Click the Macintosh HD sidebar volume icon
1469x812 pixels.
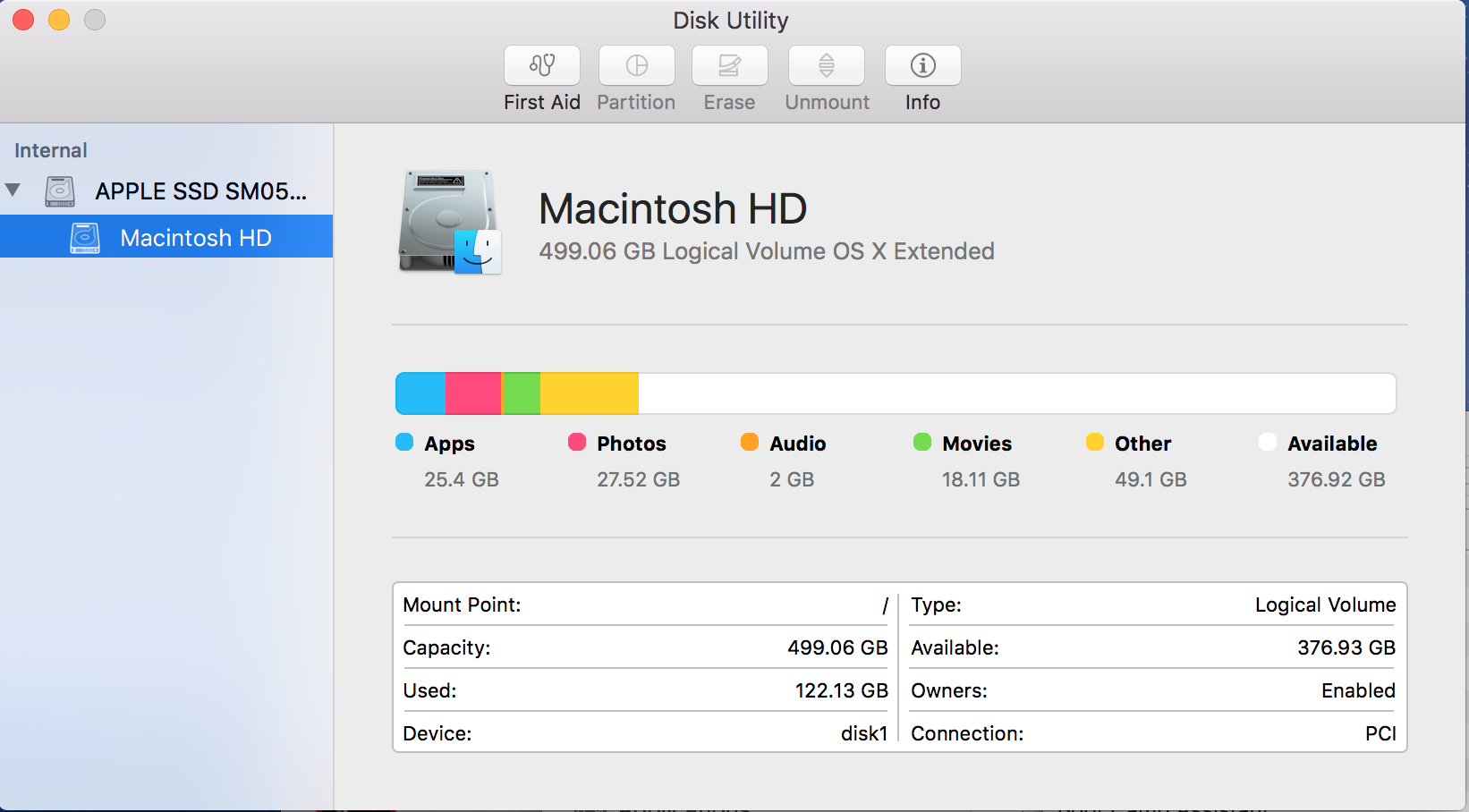[x=85, y=238]
